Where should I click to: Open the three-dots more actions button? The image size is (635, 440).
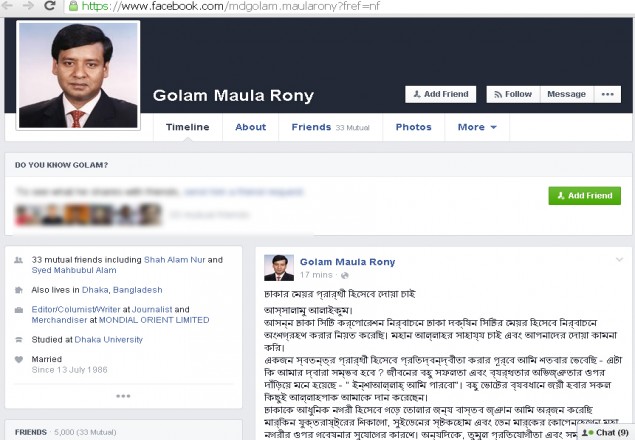607,94
